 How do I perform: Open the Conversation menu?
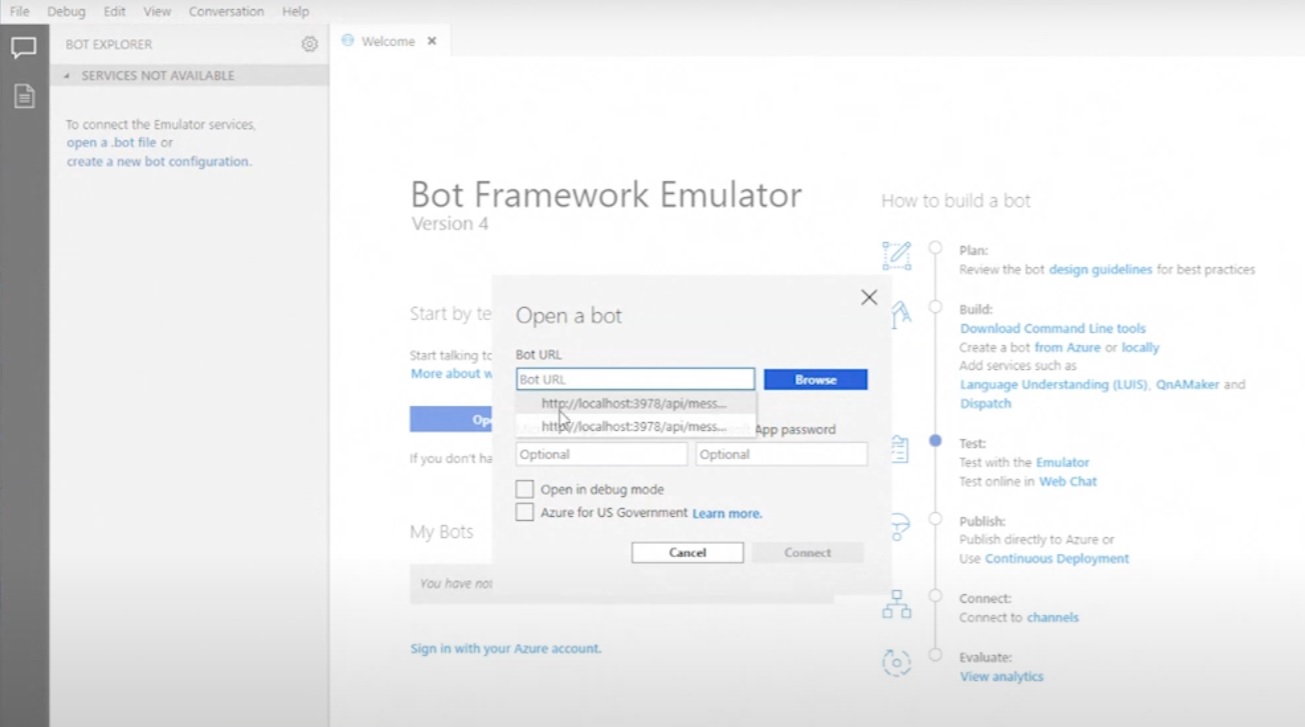tap(227, 12)
